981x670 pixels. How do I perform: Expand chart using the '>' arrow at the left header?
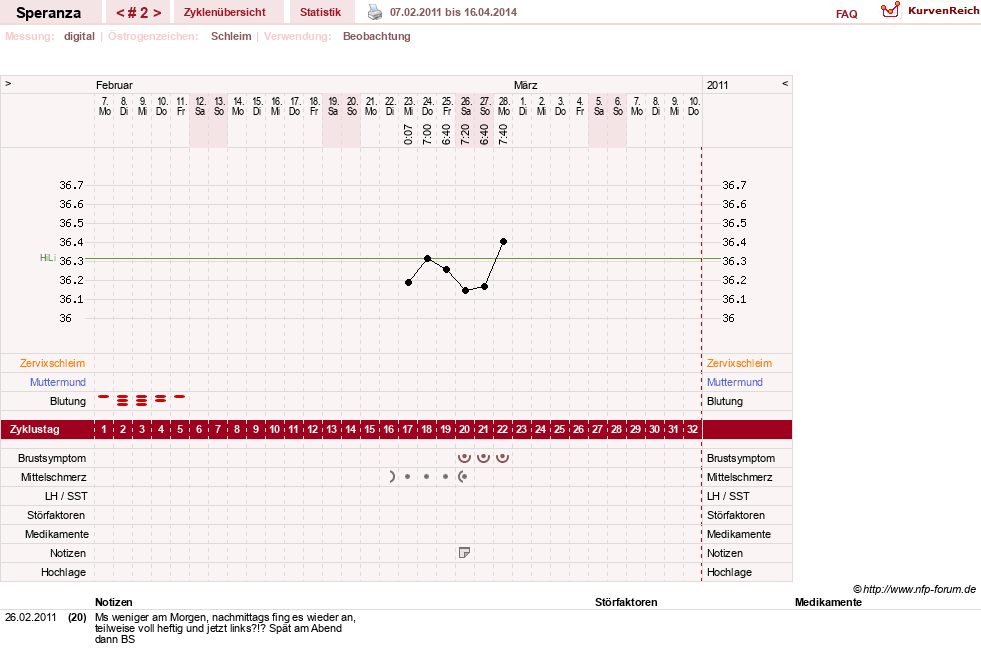point(8,83)
